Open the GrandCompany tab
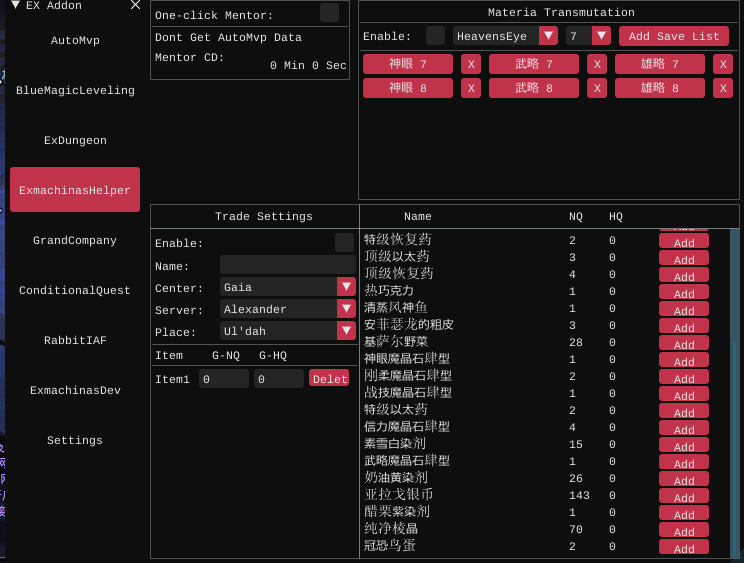The image size is (744, 563). (x=75, y=241)
